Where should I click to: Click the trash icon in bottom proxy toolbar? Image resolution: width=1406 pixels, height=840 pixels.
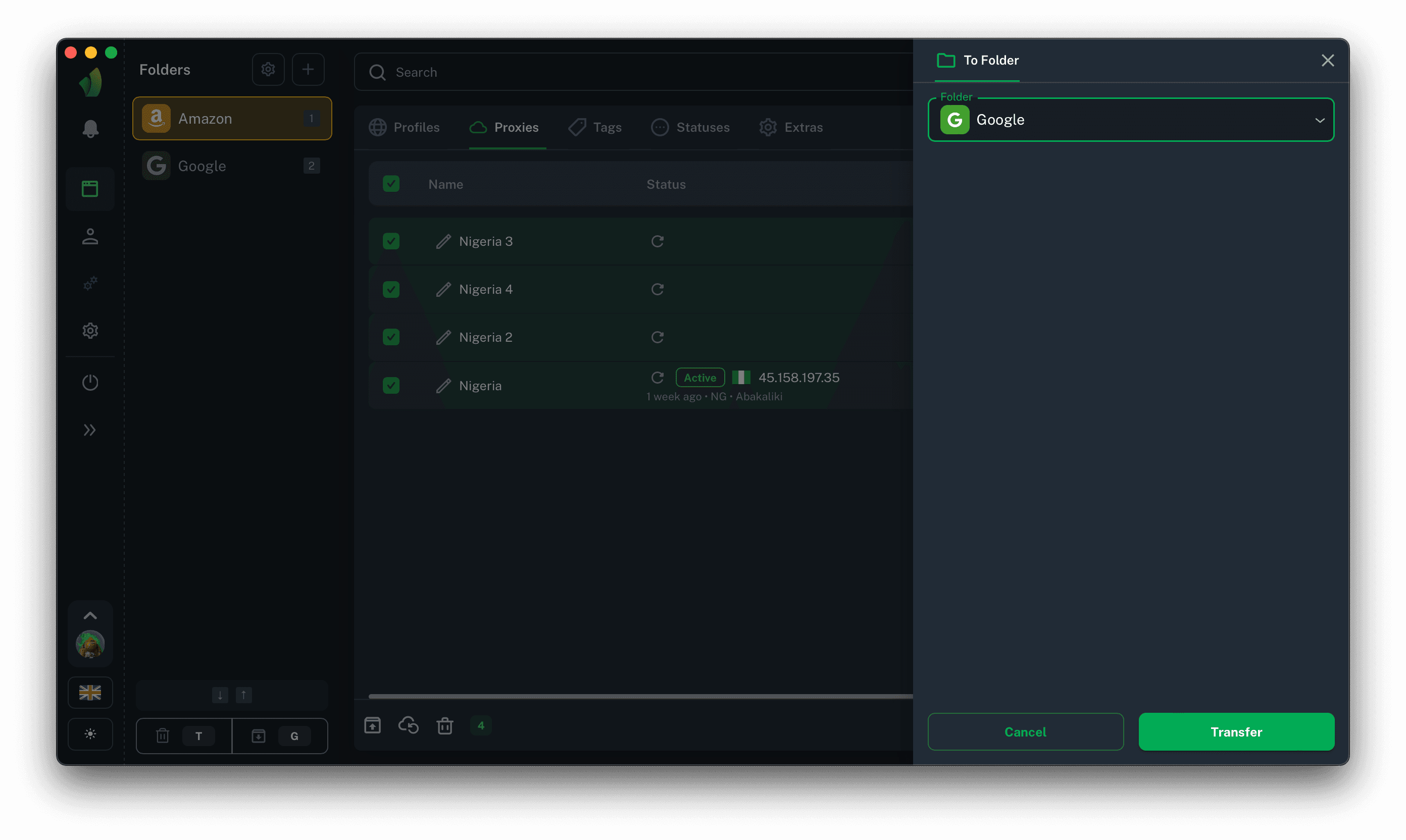444,725
